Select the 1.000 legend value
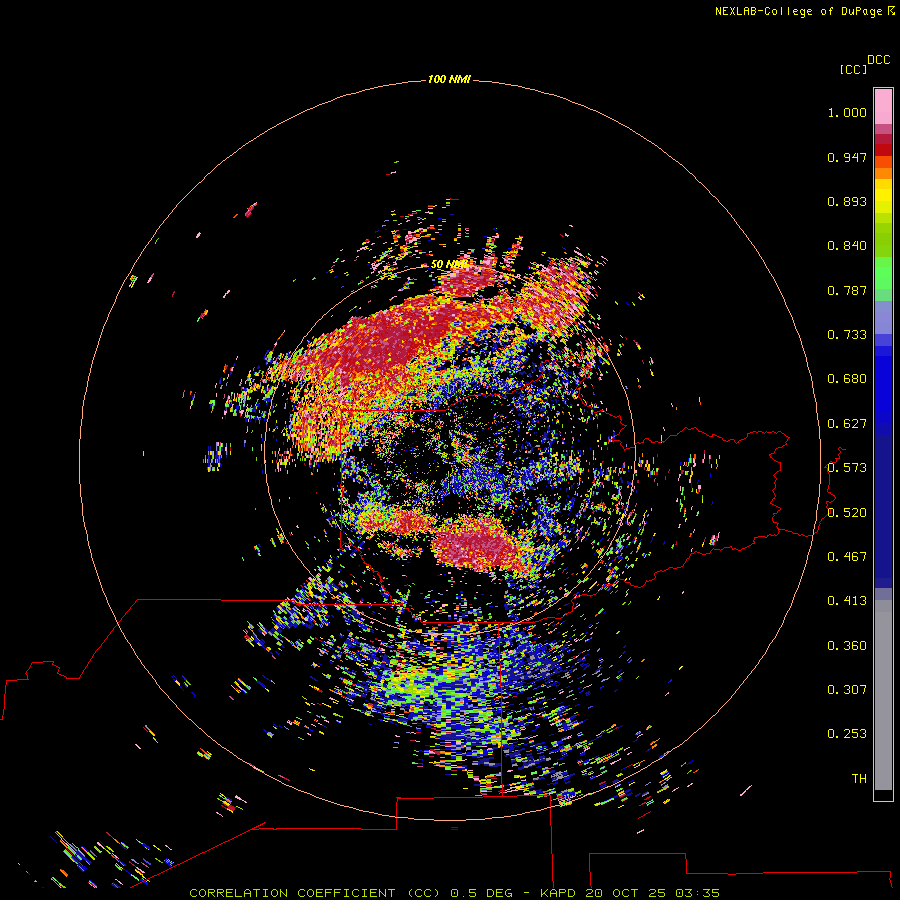 pyautogui.click(x=847, y=112)
